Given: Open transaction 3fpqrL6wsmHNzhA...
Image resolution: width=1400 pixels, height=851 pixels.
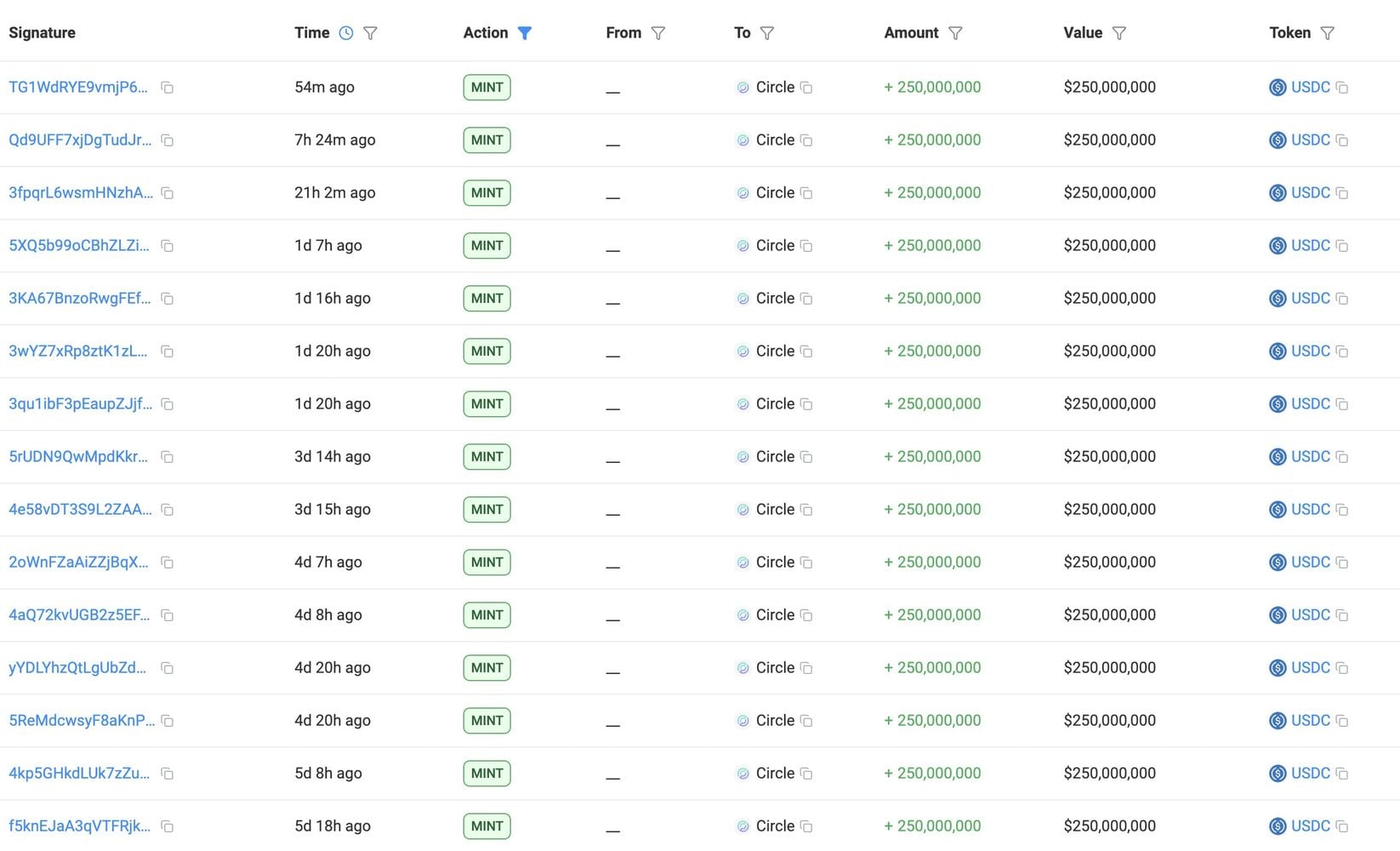Looking at the screenshot, I should (x=81, y=192).
